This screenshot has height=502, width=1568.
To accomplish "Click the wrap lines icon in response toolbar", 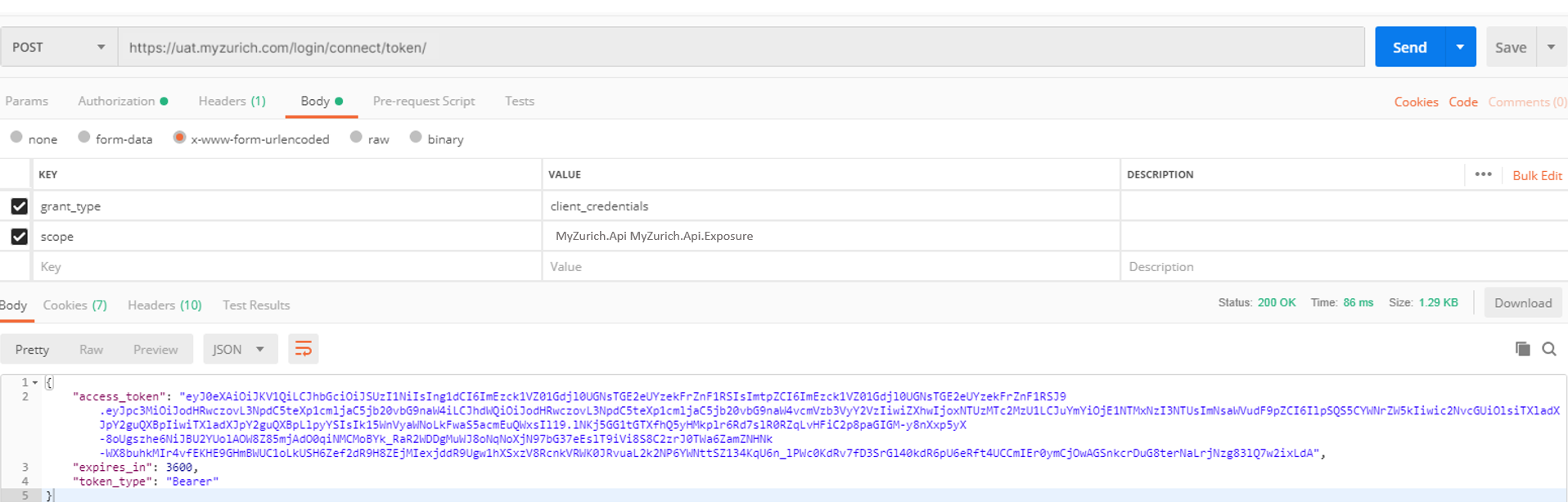I will coord(303,349).
